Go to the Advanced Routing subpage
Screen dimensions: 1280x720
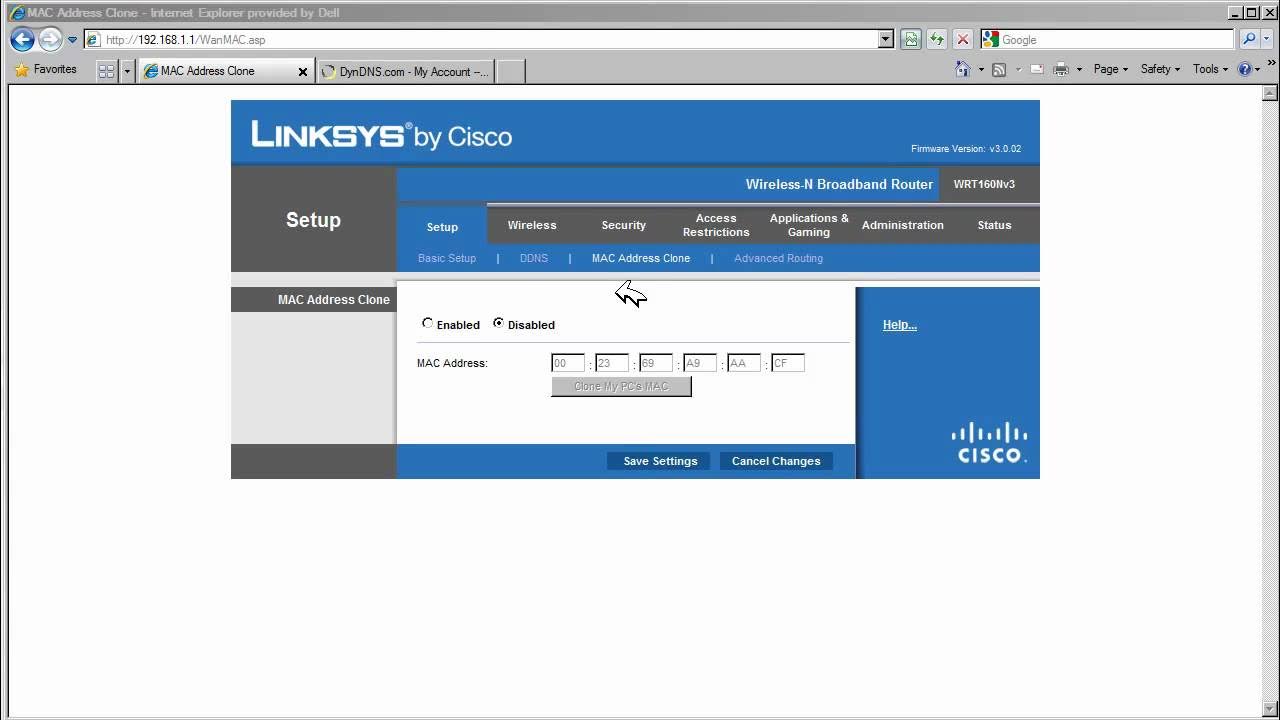[778, 258]
